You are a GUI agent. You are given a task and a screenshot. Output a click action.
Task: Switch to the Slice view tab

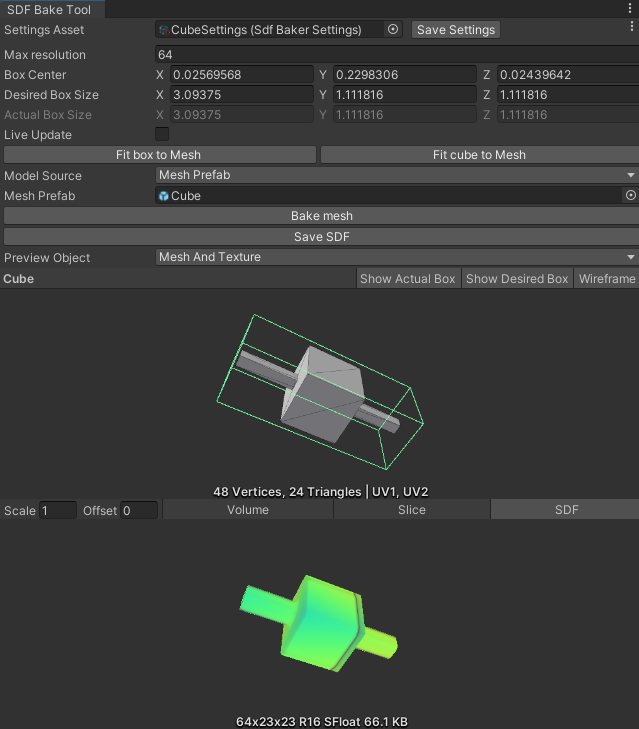[411, 510]
